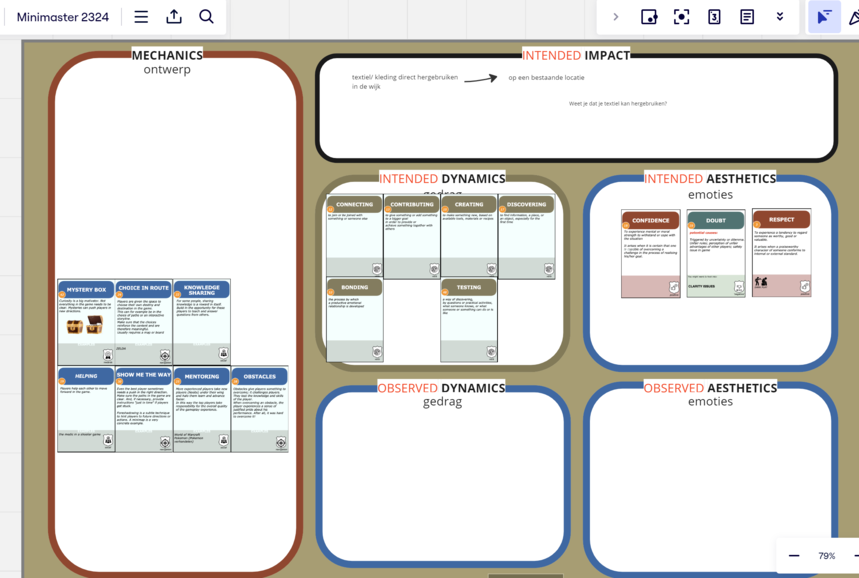Select the Mystery Box card

click(x=86, y=322)
